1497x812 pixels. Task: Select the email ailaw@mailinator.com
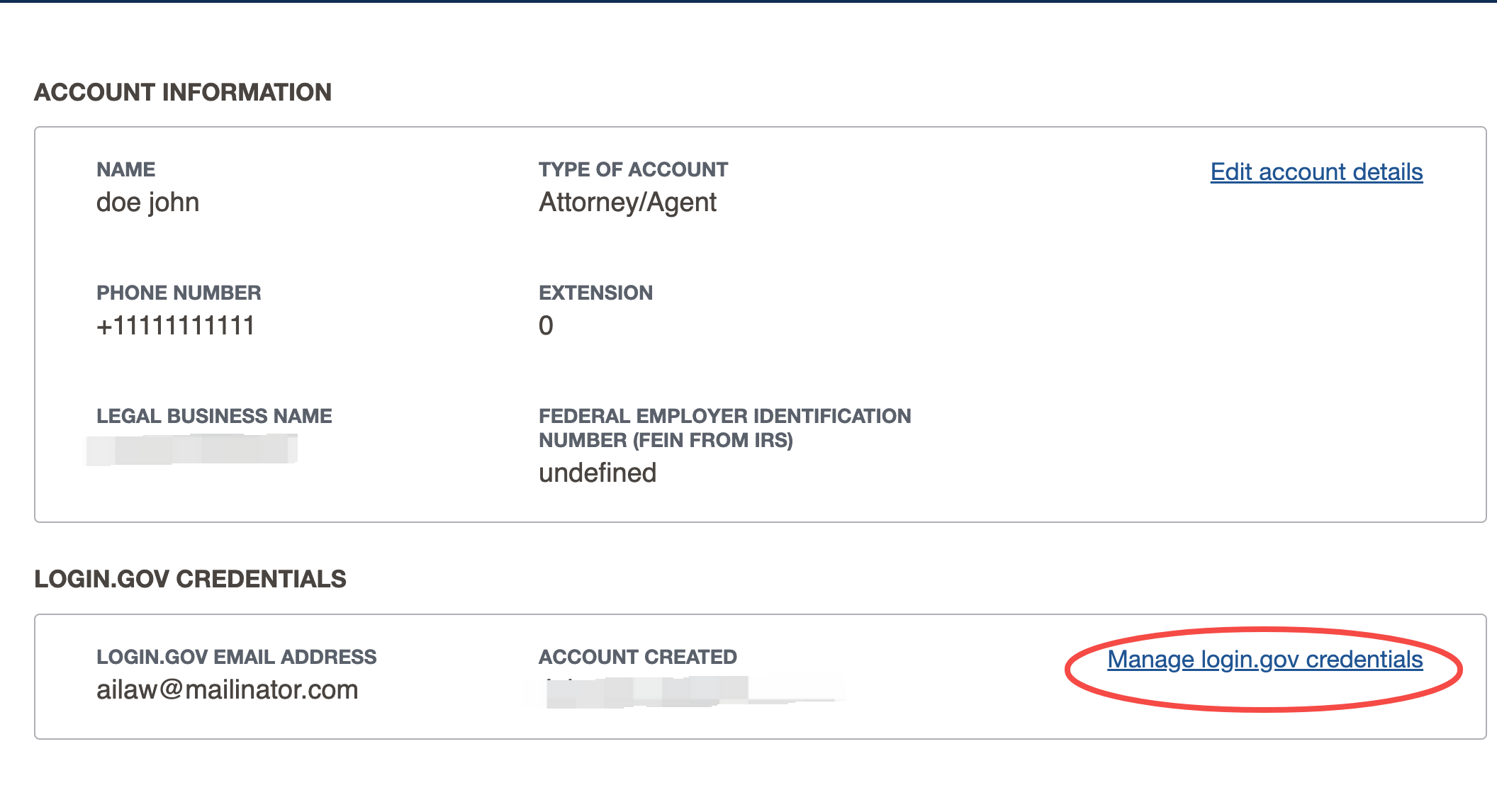pyautogui.click(x=228, y=690)
